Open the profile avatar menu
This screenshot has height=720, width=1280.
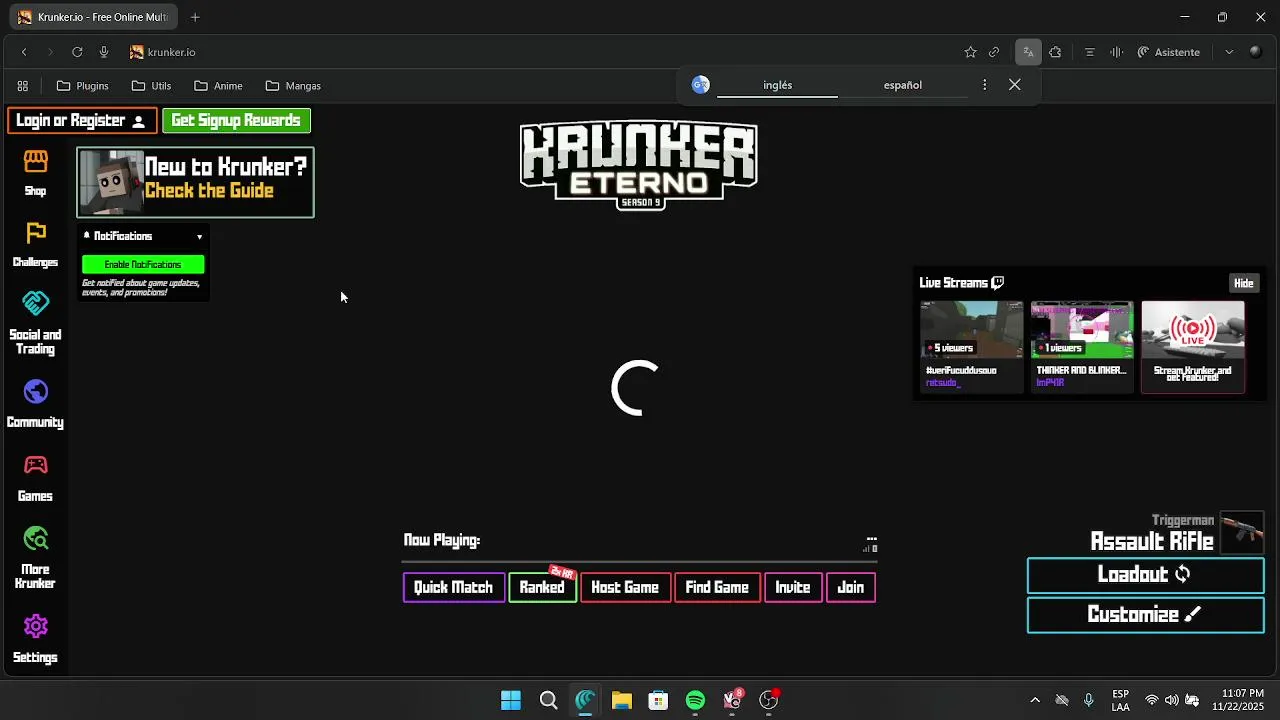(1257, 52)
